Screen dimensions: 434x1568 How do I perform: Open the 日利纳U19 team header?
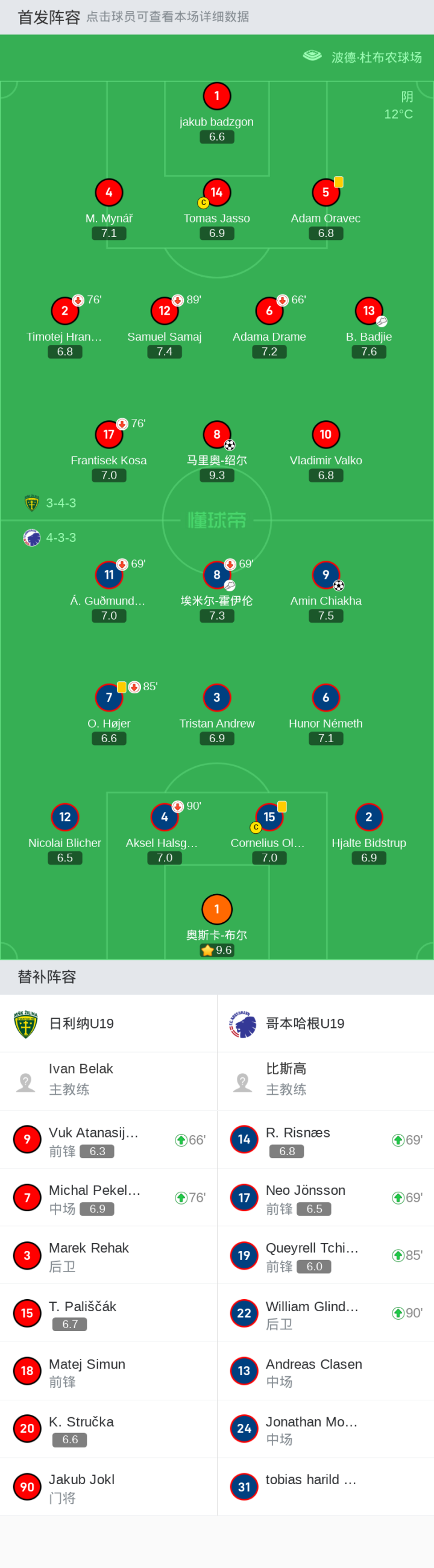click(x=108, y=1023)
